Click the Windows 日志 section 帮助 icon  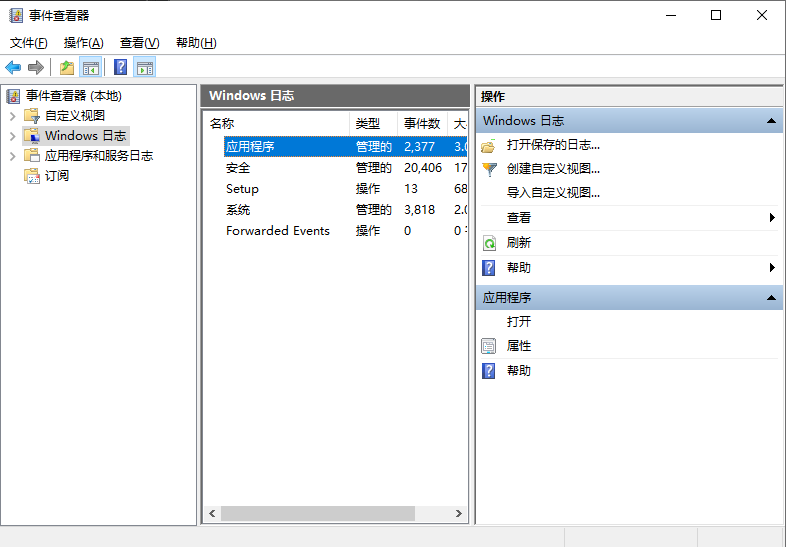pyautogui.click(x=489, y=268)
